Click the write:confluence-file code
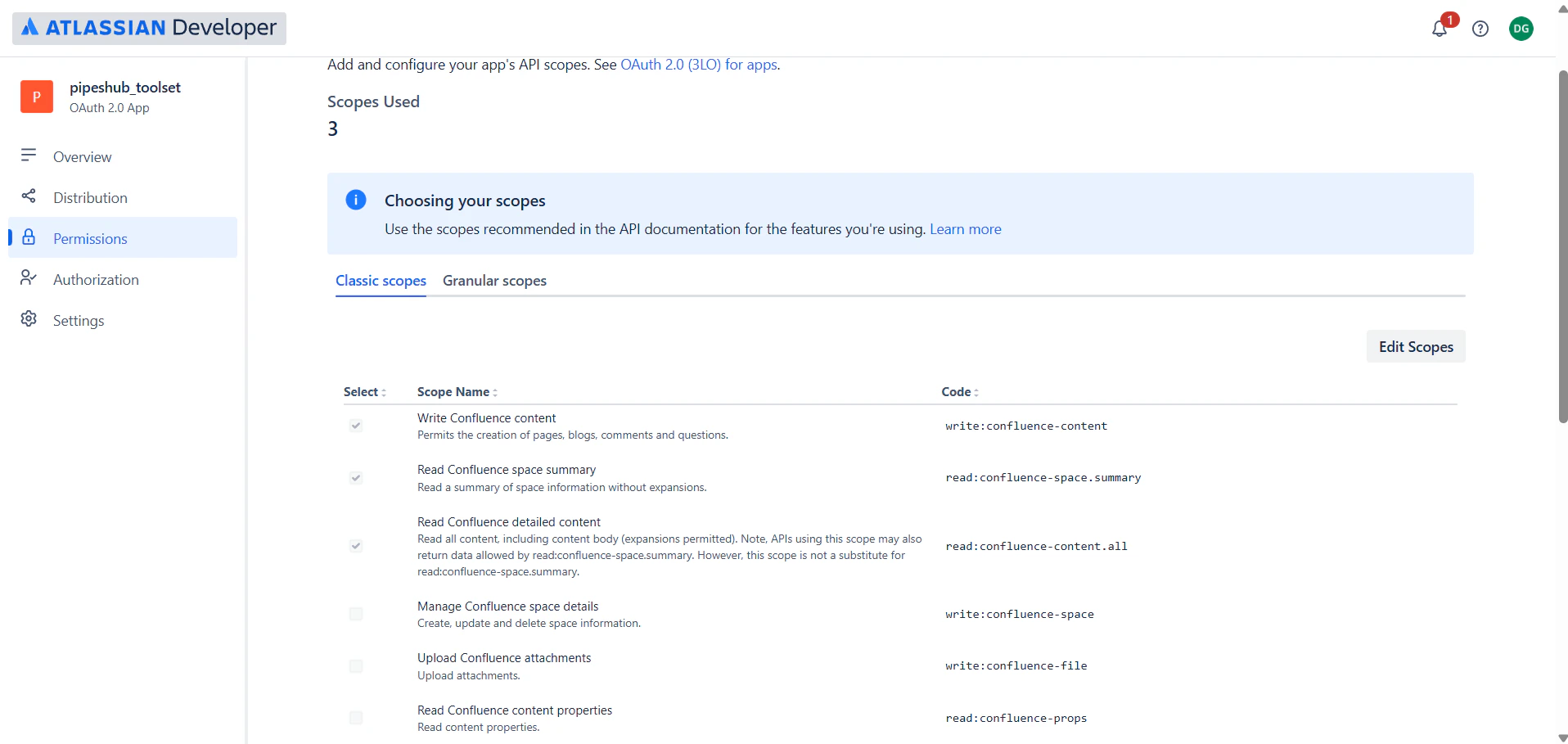Screen dimensions: 1568x744 (1016, 666)
